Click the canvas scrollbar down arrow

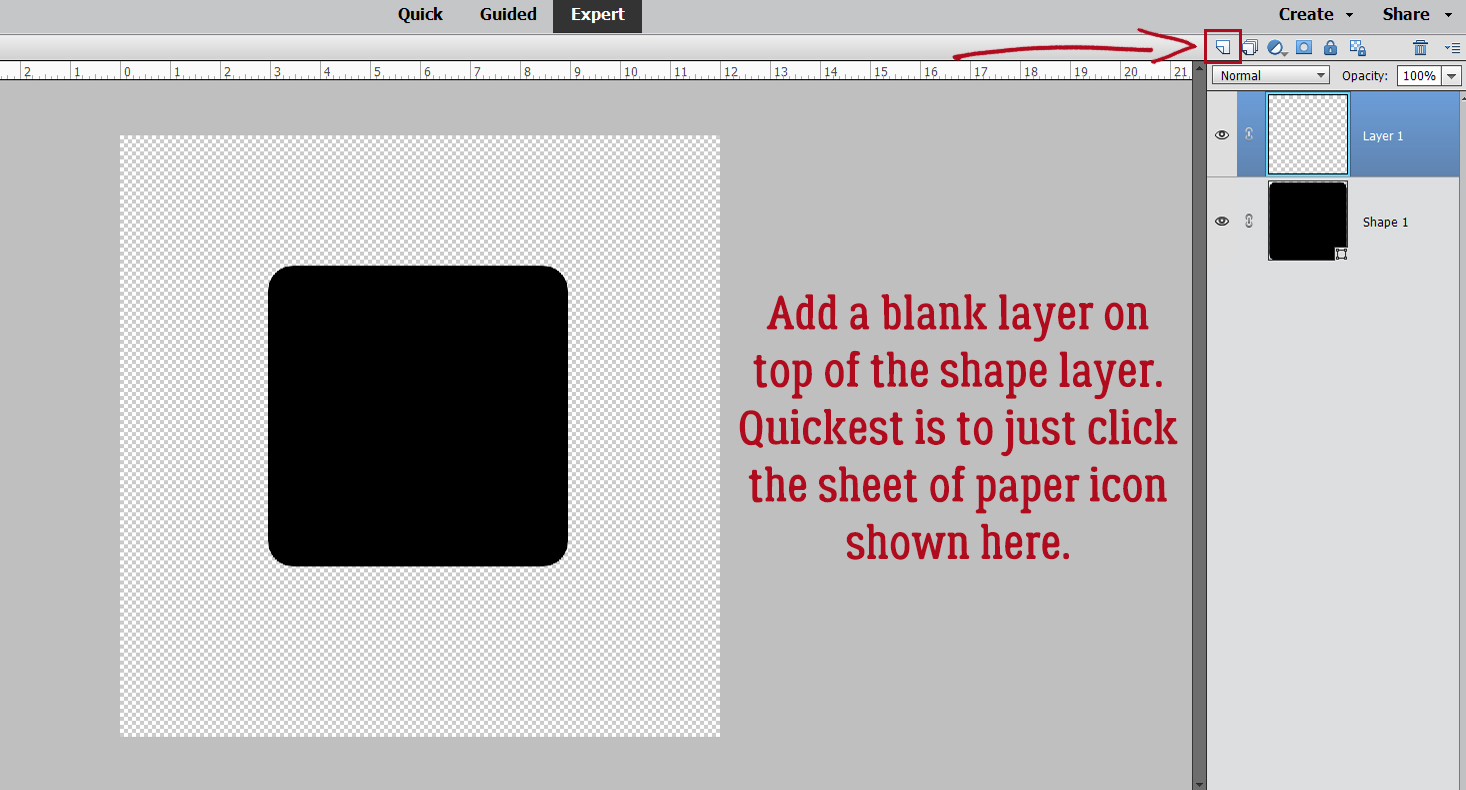[1198, 784]
